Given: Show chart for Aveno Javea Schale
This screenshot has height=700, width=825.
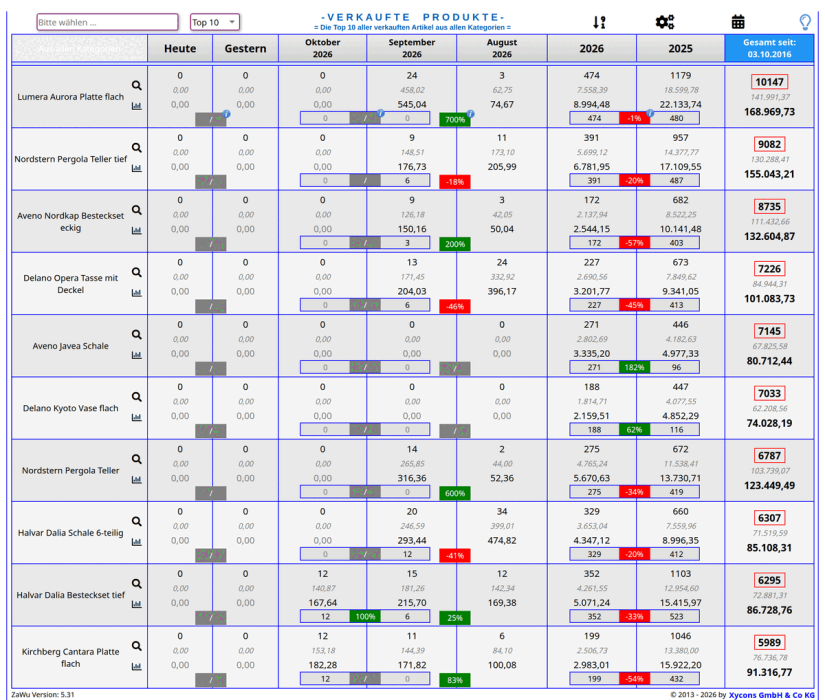Looking at the screenshot, I should pos(137,355).
